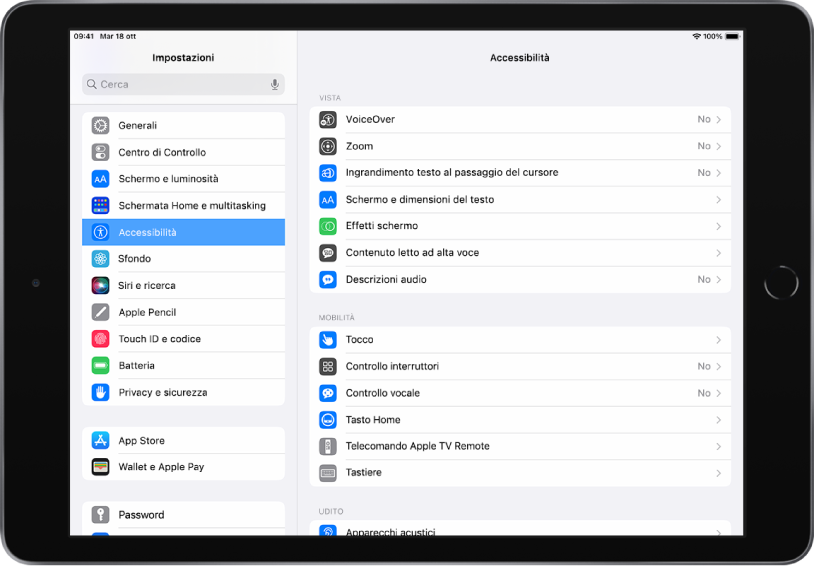Screen dimensions: 814x569
Task: Tap the Schermo e luminosità sidebar icon
Action: [x=100, y=179]
